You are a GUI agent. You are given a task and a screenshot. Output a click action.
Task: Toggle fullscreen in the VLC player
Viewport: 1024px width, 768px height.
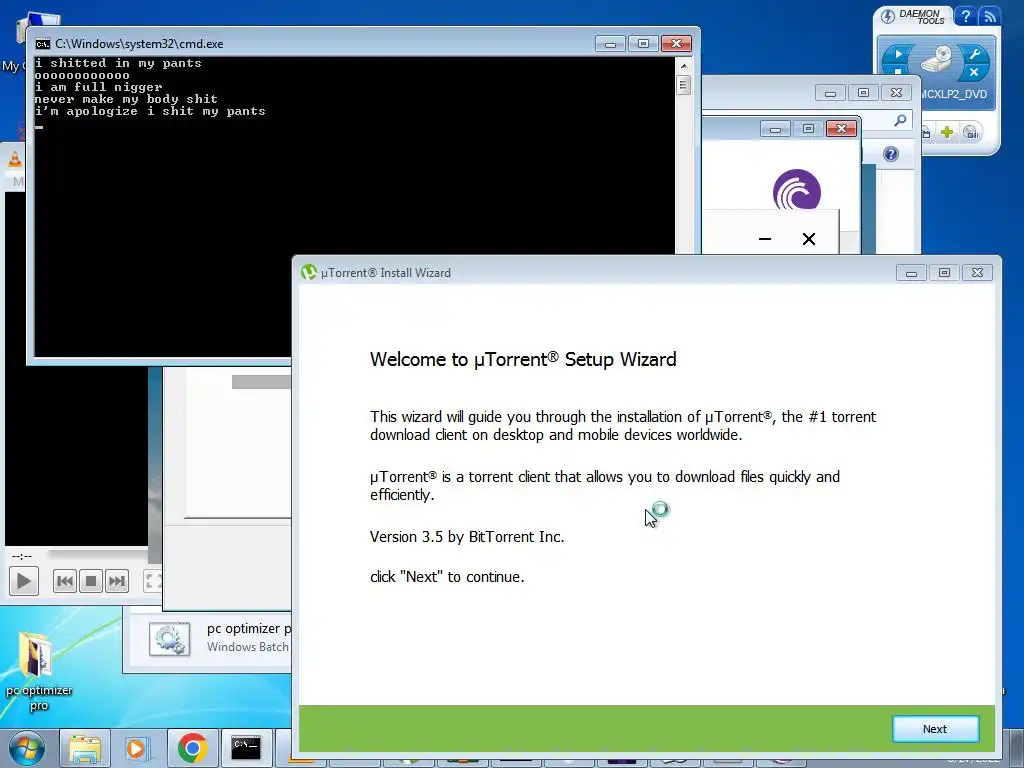point(152,581)
